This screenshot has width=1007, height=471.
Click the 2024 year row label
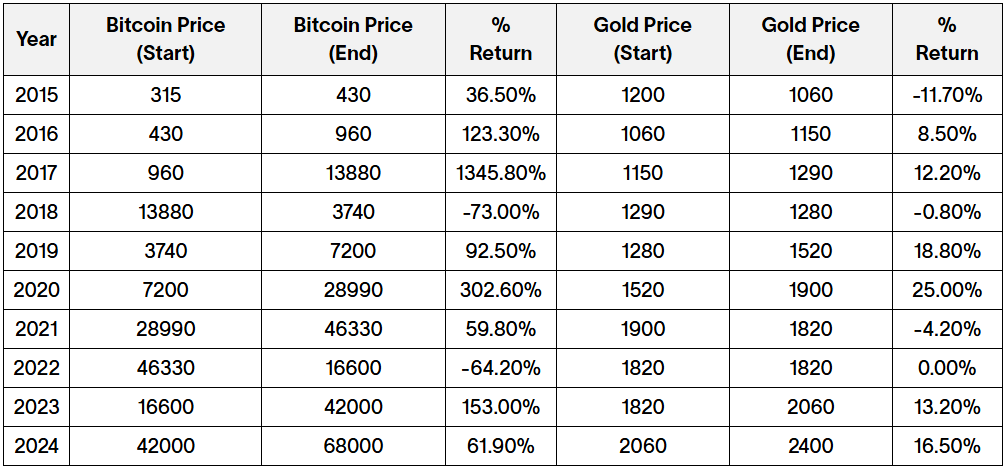pos(37,446)
